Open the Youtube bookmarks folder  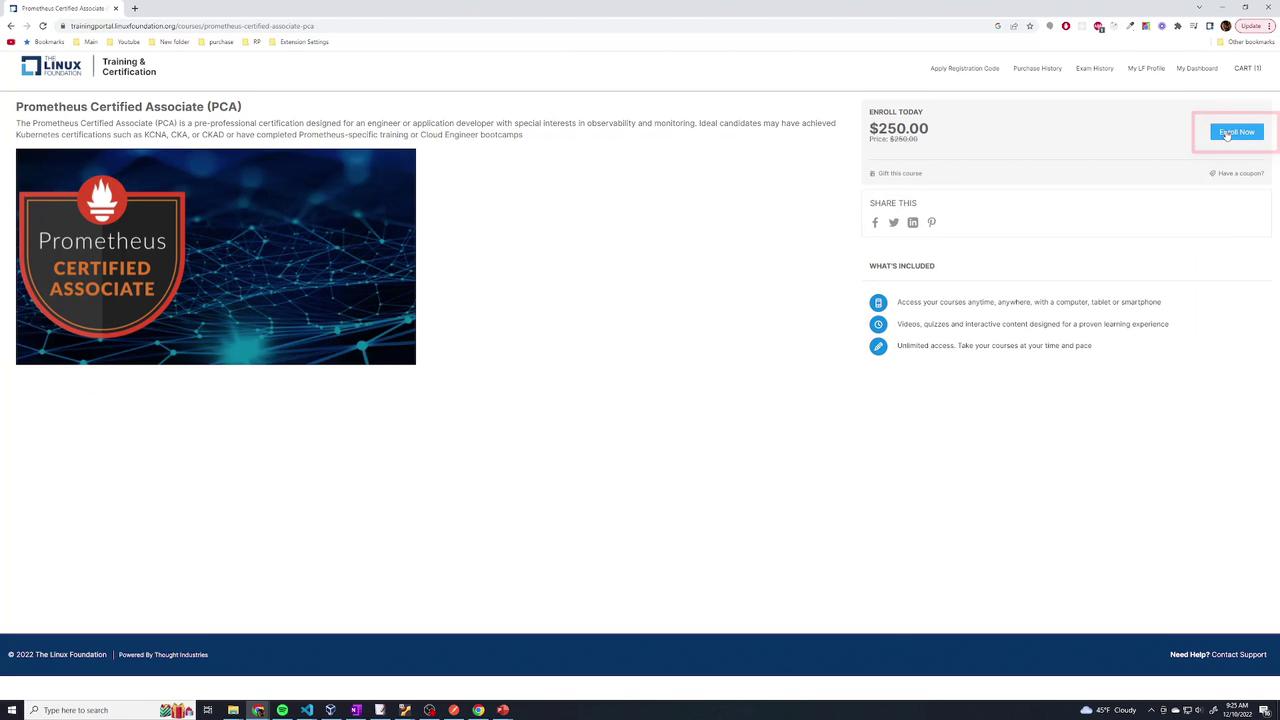pos(124,42)
